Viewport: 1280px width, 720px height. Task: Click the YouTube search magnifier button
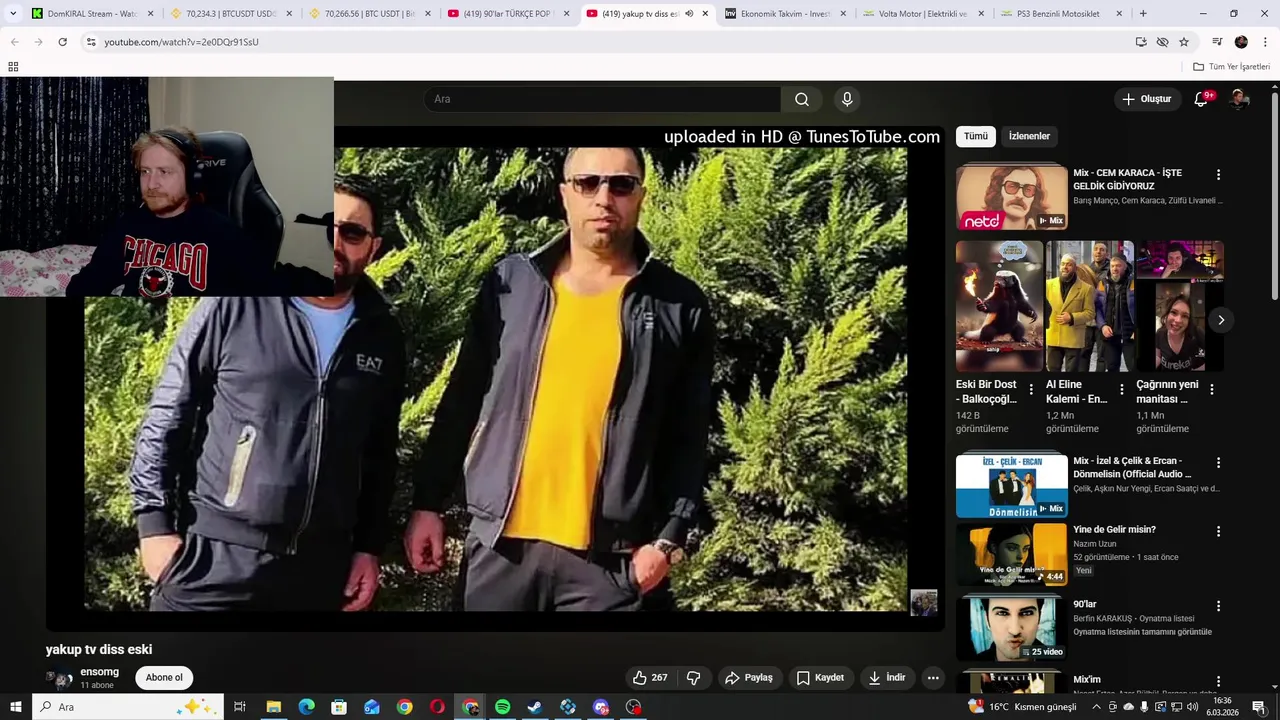tap(802, 99)
